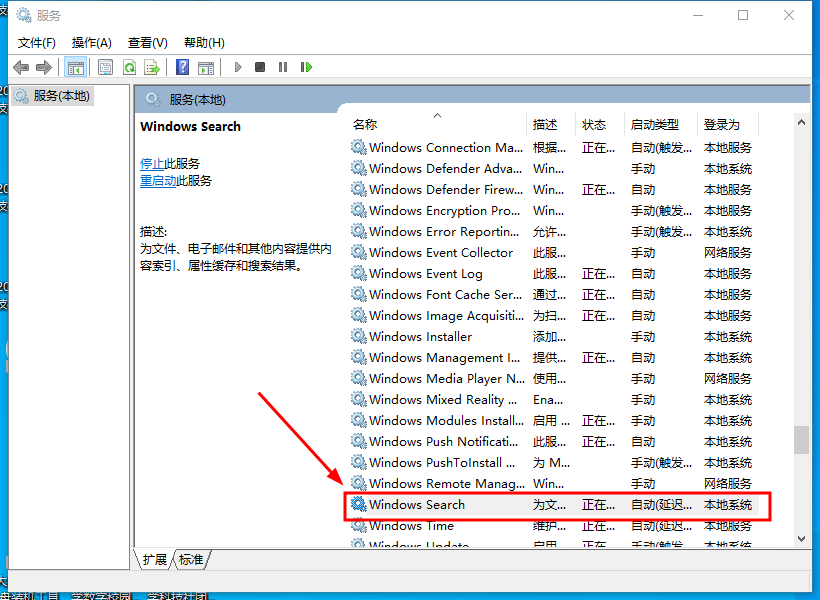820x600 pixels.
Task: Click the Restart Service toolbar icon
Action: tap(306, 67)
